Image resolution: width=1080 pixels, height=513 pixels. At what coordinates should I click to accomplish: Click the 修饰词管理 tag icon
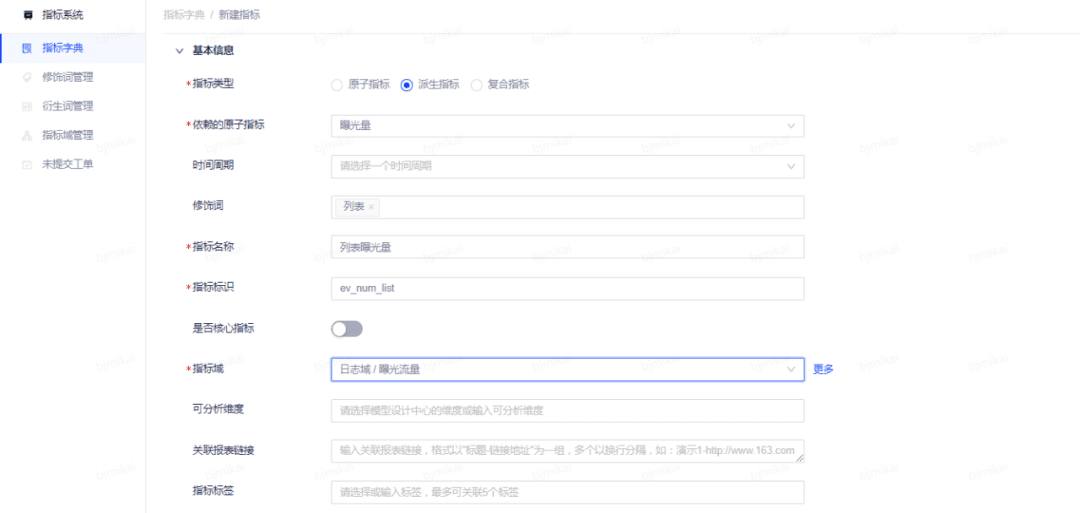pyautogui.click(x=27, y=77)
